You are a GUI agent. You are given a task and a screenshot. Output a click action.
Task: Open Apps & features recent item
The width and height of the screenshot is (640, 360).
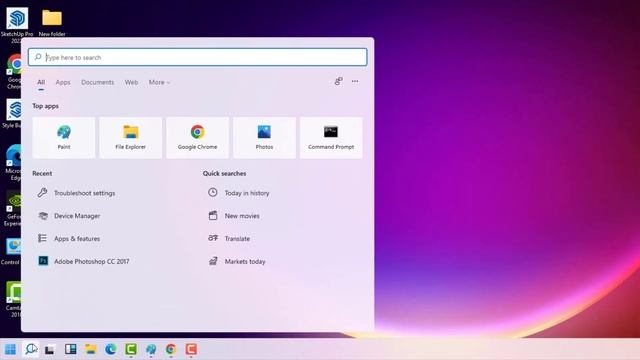point(77,239)
